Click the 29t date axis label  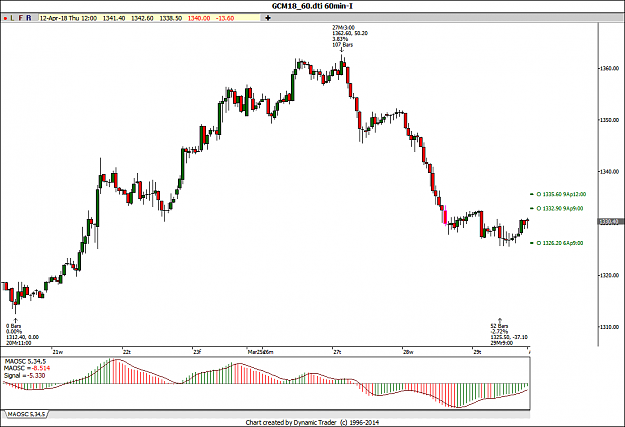click(477, 352)
